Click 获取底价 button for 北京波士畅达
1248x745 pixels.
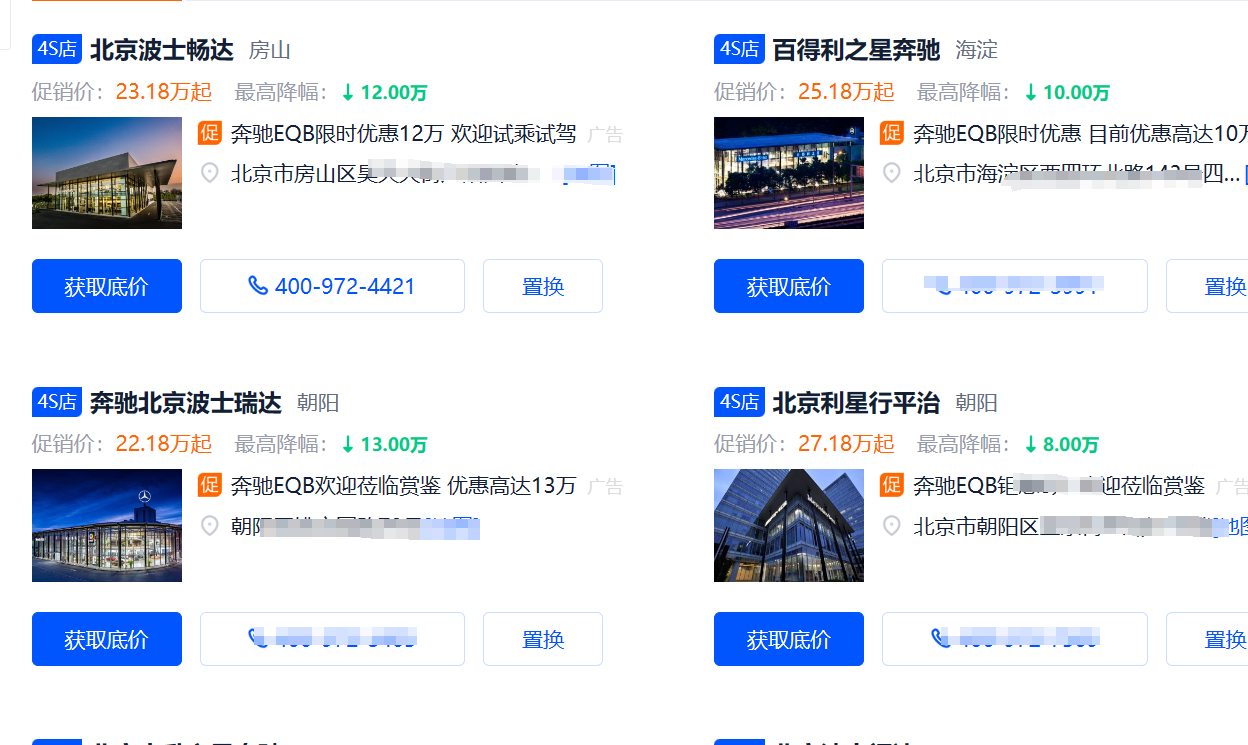(x=107, y=286)
